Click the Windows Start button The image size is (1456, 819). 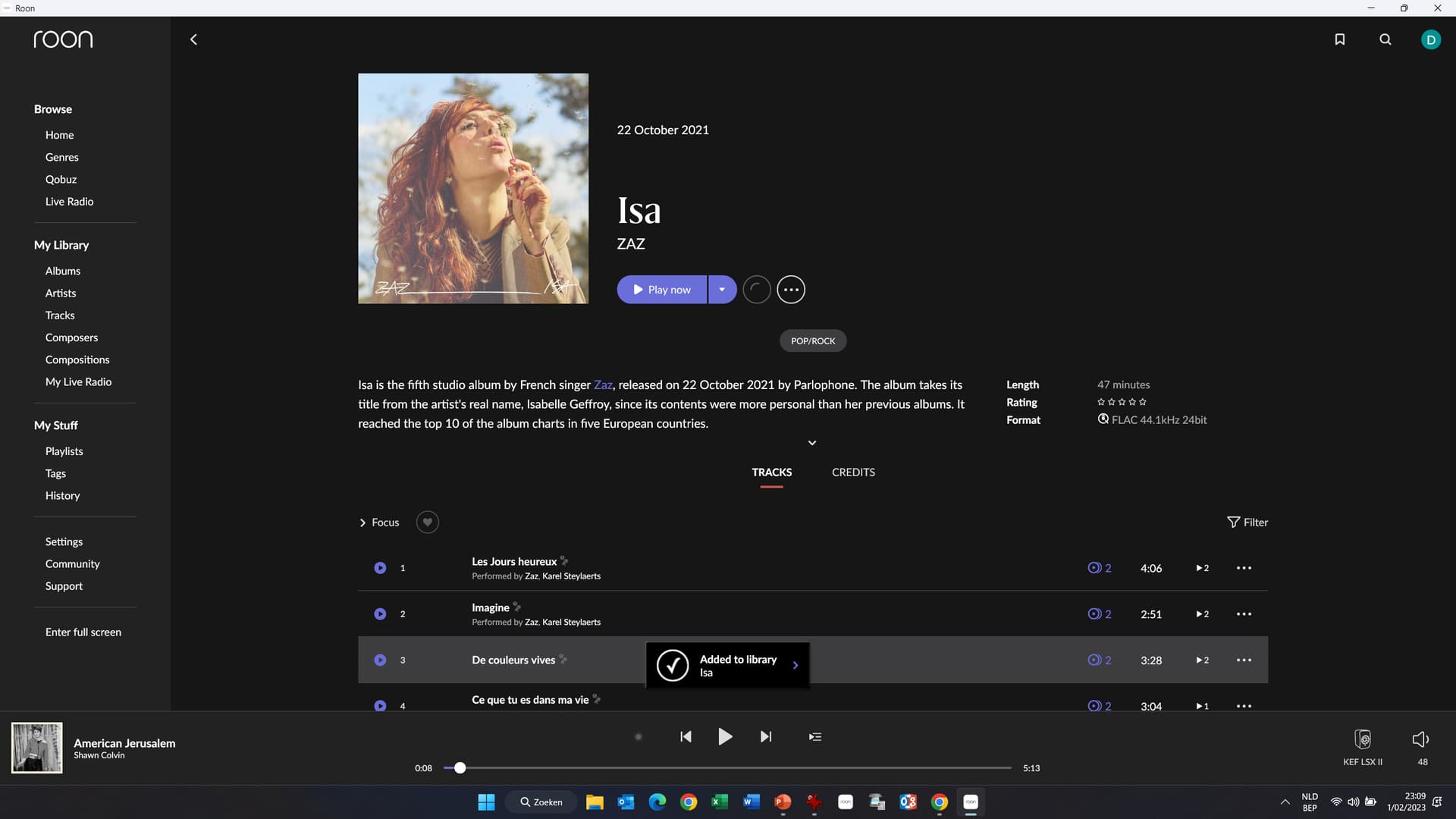pos(486,802)
